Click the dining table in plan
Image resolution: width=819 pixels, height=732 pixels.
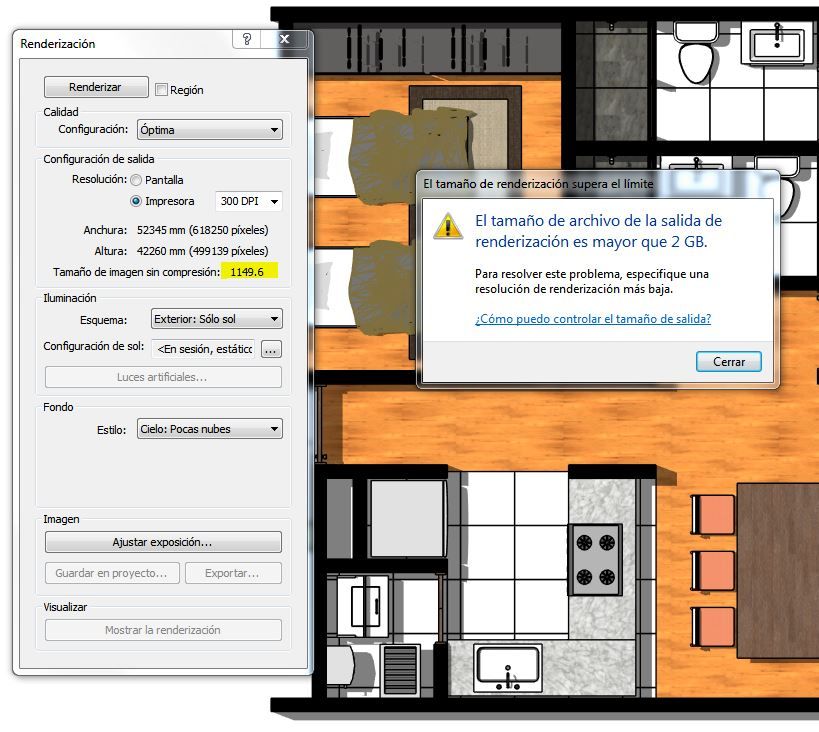[778, 571]
